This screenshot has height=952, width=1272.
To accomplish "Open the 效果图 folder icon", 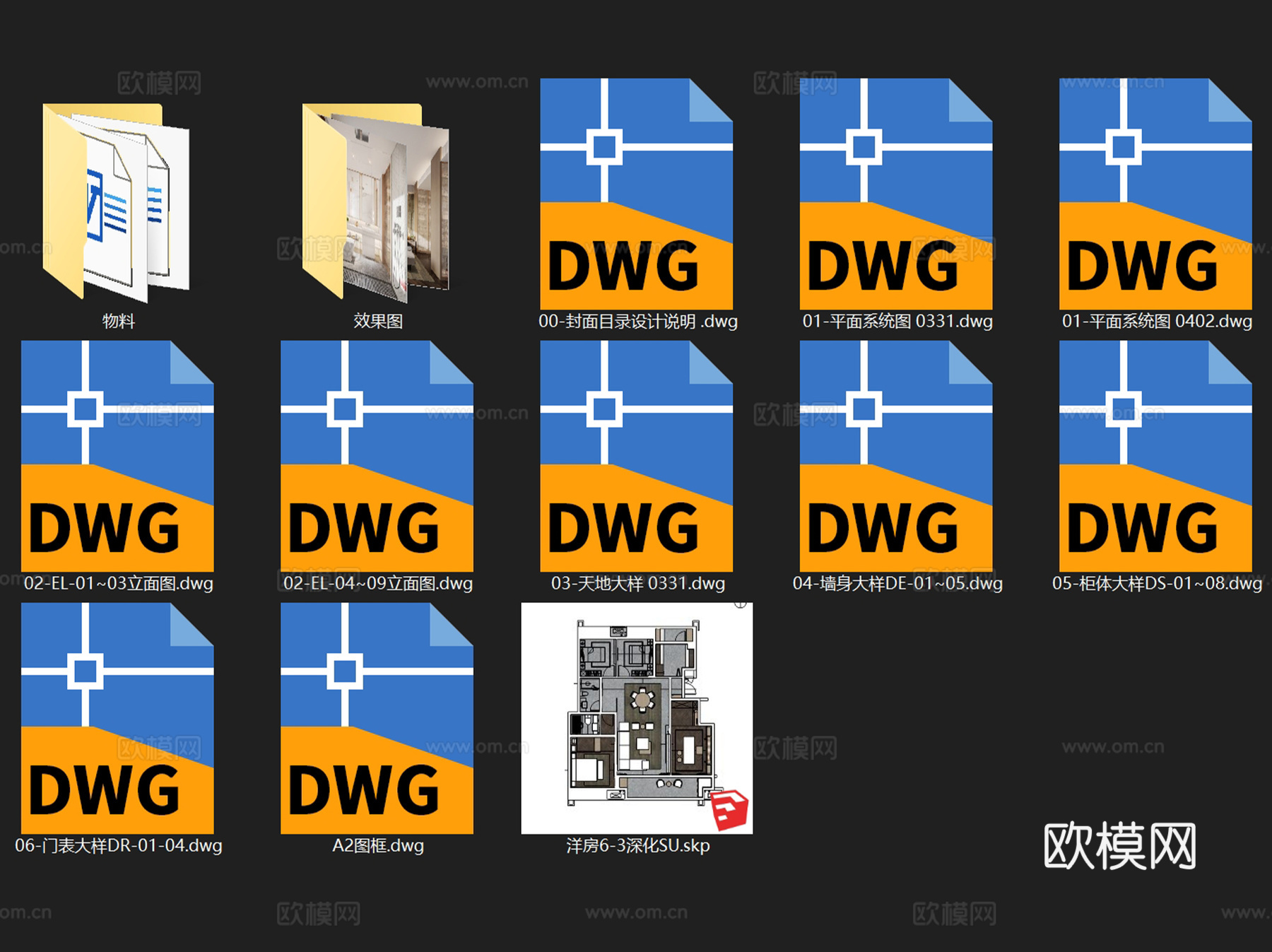I will pyautogui.click(x=376, y=202).
